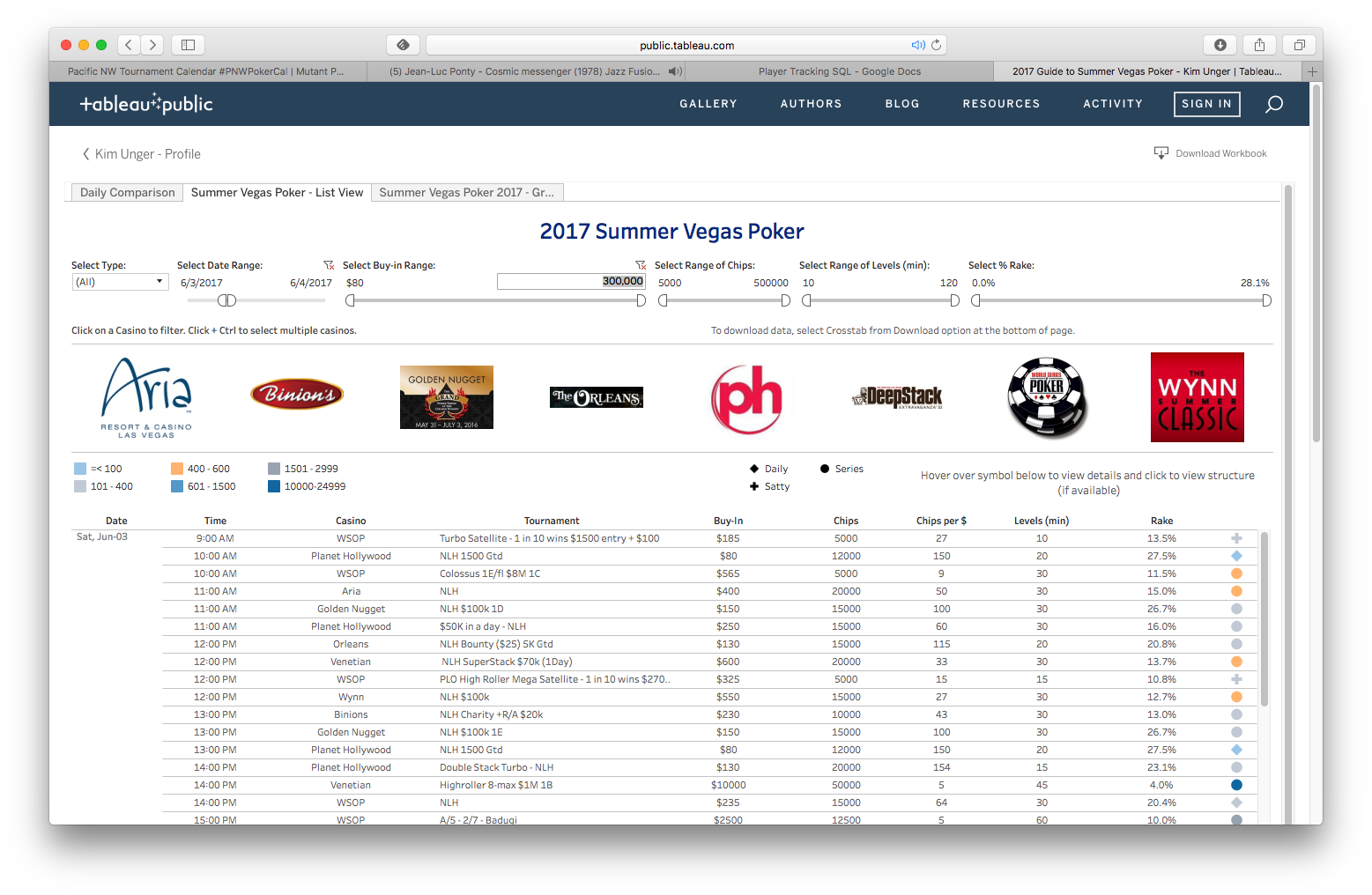Image resolution: width=1372 pixels, height=895 pixels.
Task: Filter by the Binion's casino logo
Action: click(297, 395)
